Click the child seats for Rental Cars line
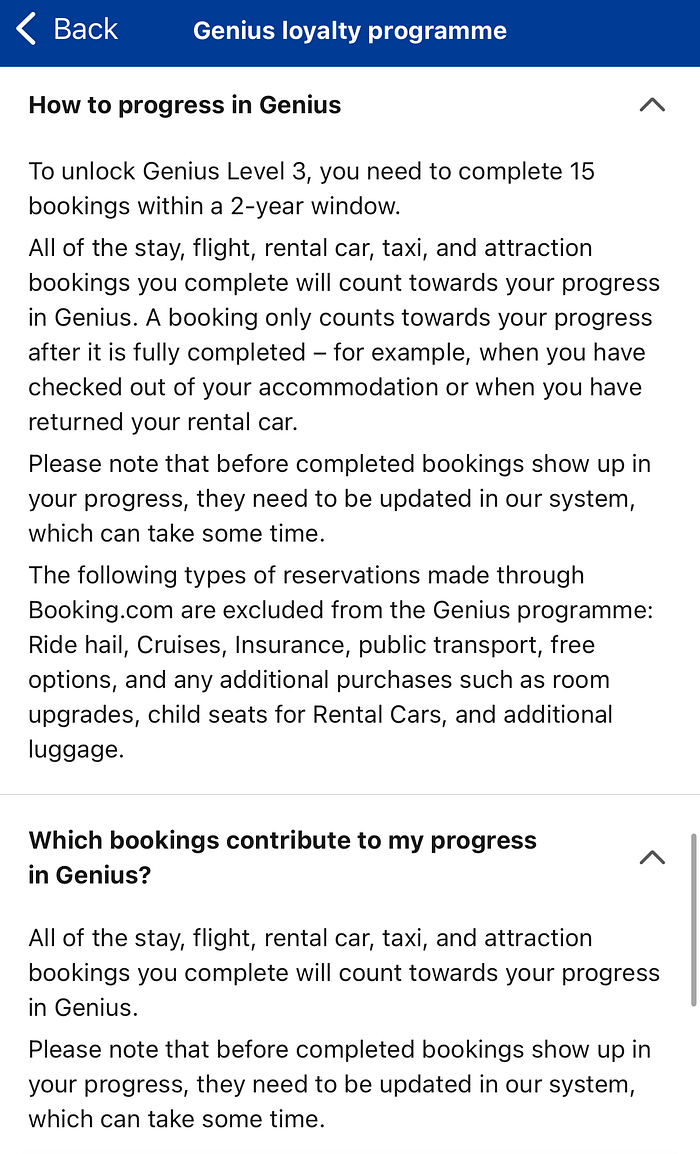 click(x=320, y=715)
